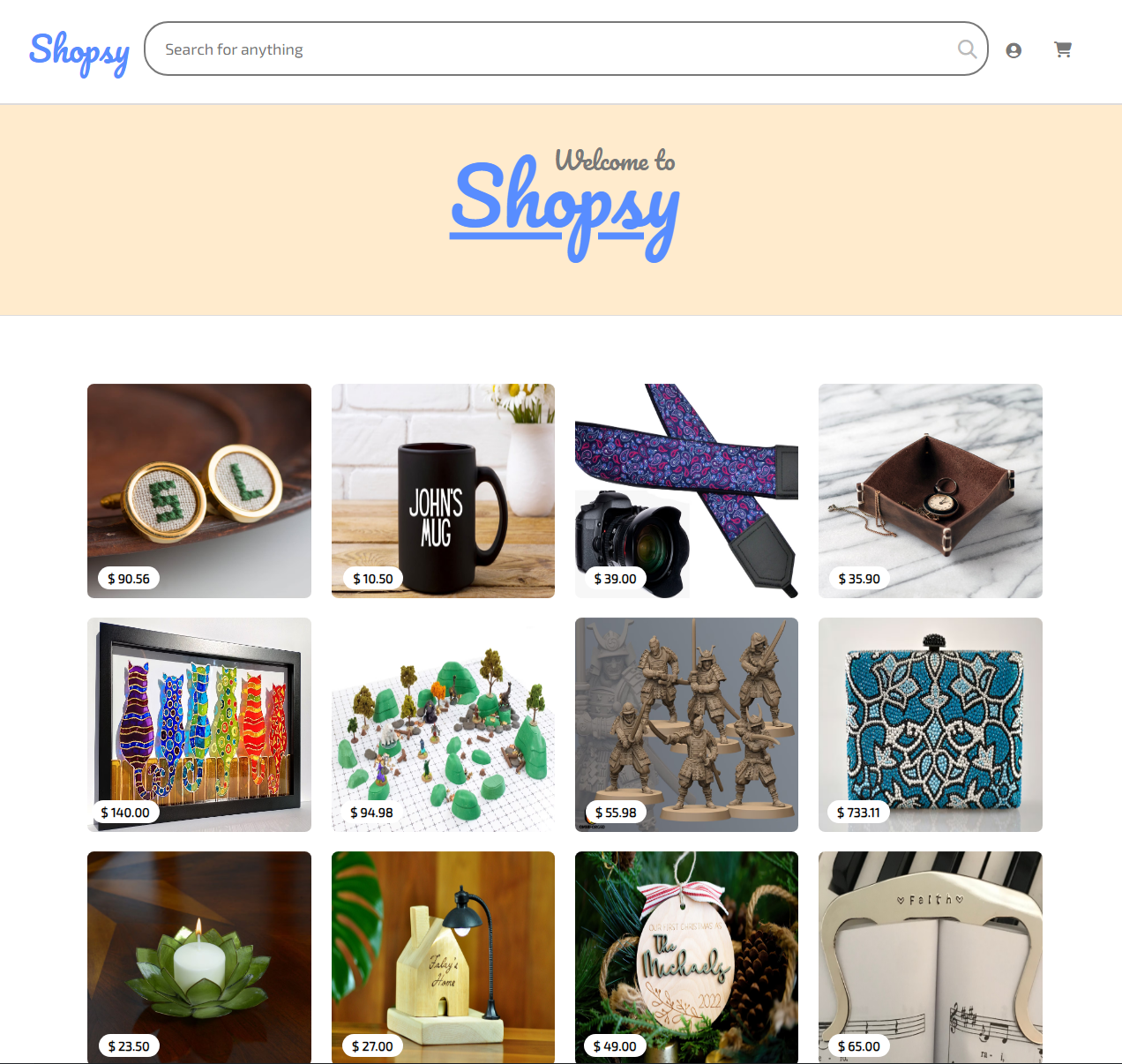View the colorful cats glass painting
This screenshot has width=1122, height=1064.
click(199, 724)
